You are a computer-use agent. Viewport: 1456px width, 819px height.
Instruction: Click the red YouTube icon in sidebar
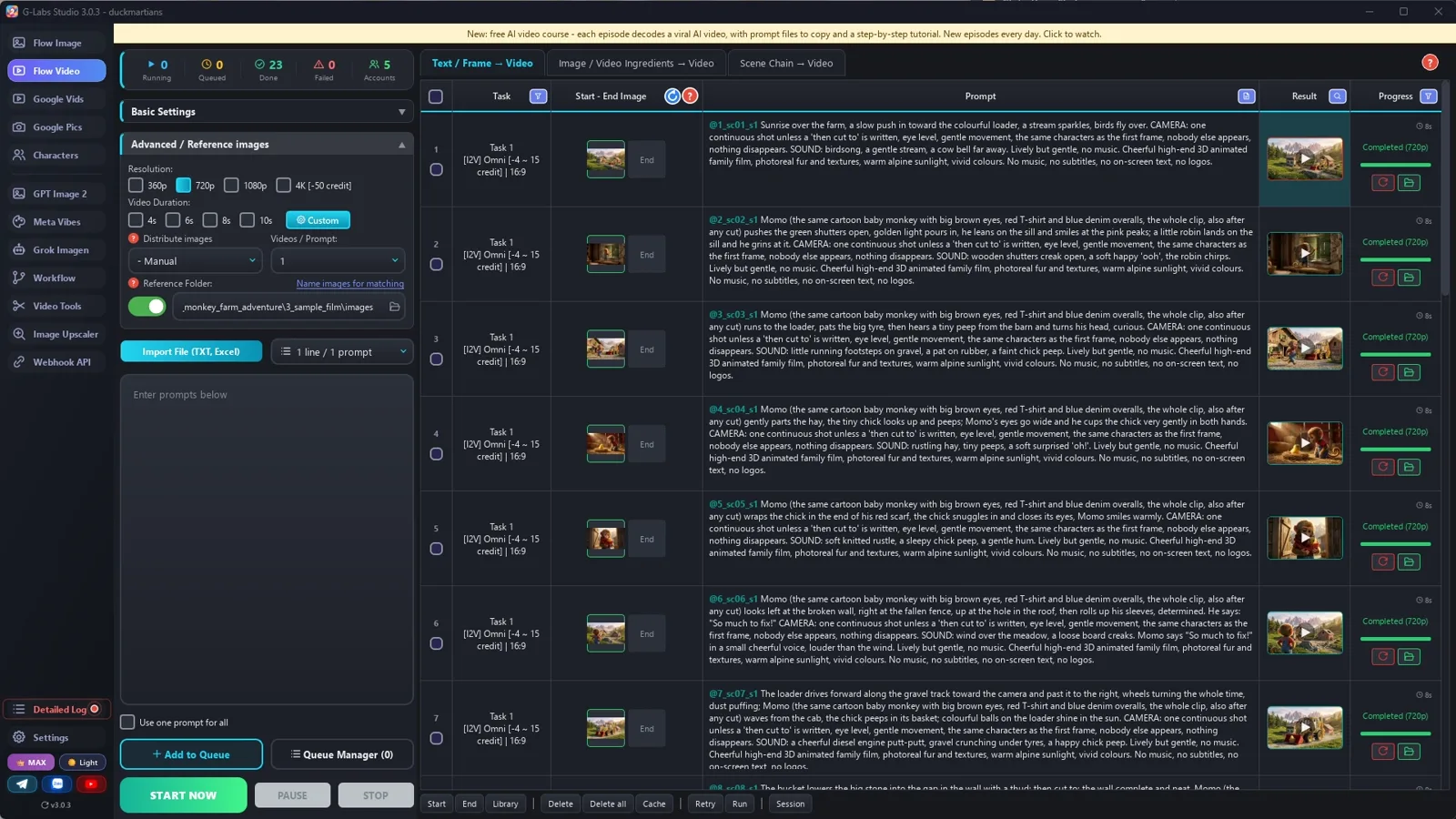point(91,784)
